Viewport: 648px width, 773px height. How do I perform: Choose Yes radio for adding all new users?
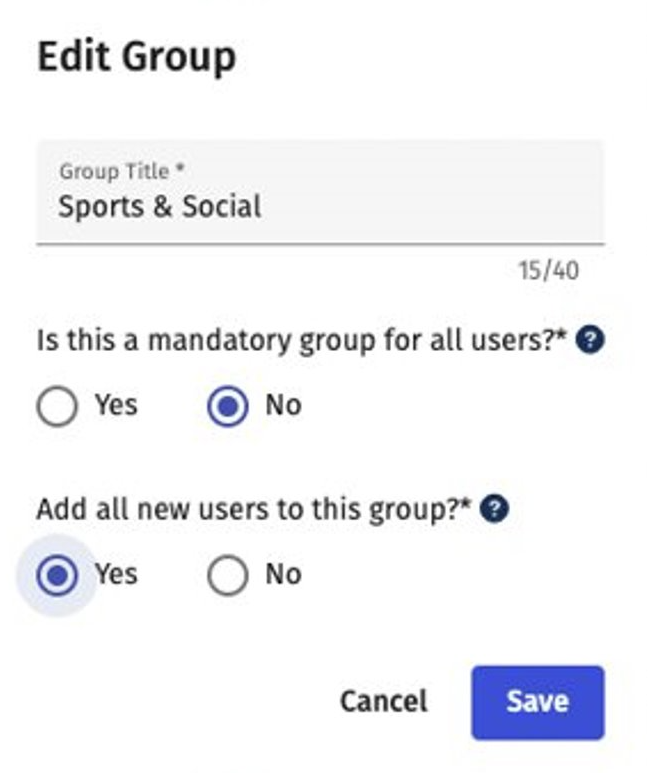pos(57,576)
